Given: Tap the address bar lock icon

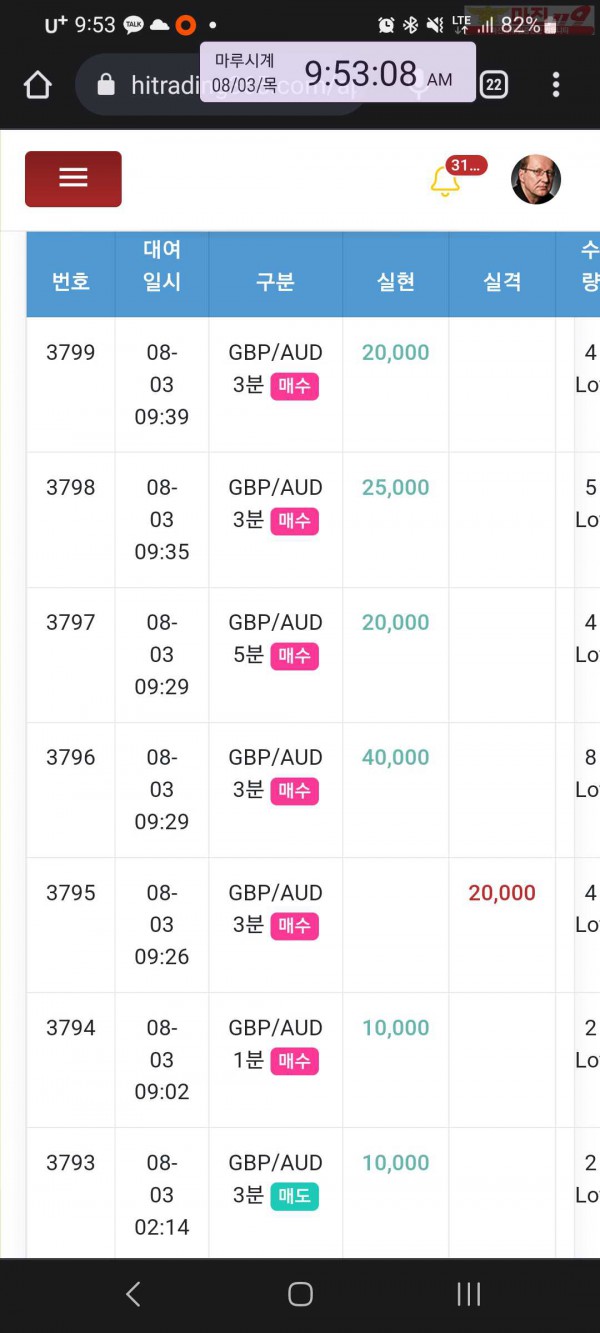Looking at the screenshot, I should coord(106,86).
